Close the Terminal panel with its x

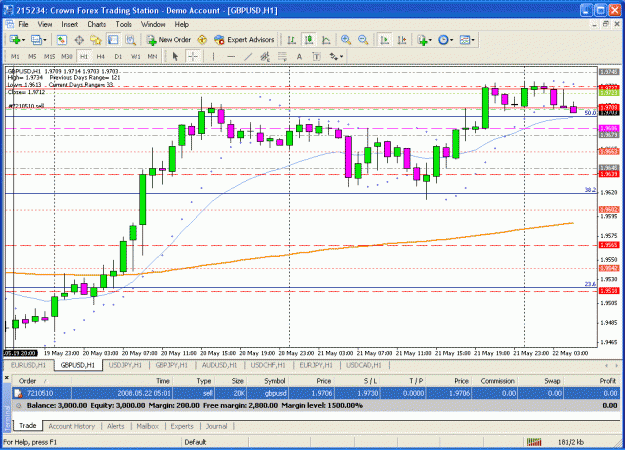(6, 377)
